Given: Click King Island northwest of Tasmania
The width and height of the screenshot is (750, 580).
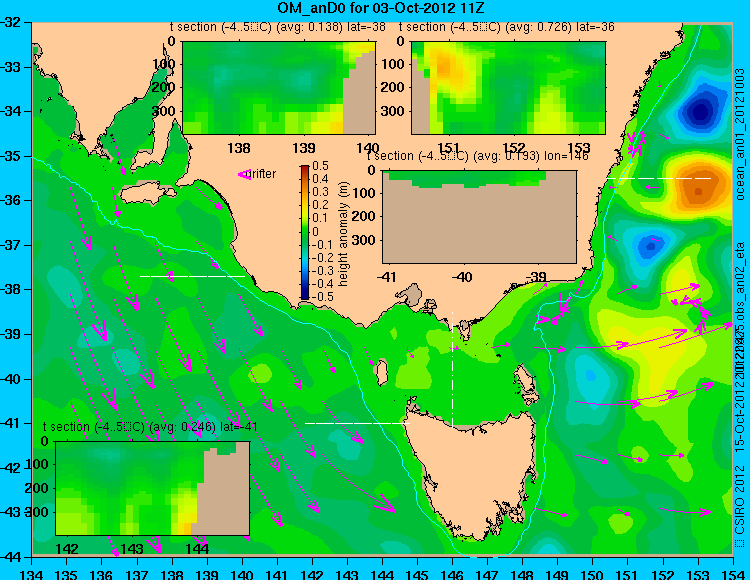Looking at the screenshot, I should [381, 373].
